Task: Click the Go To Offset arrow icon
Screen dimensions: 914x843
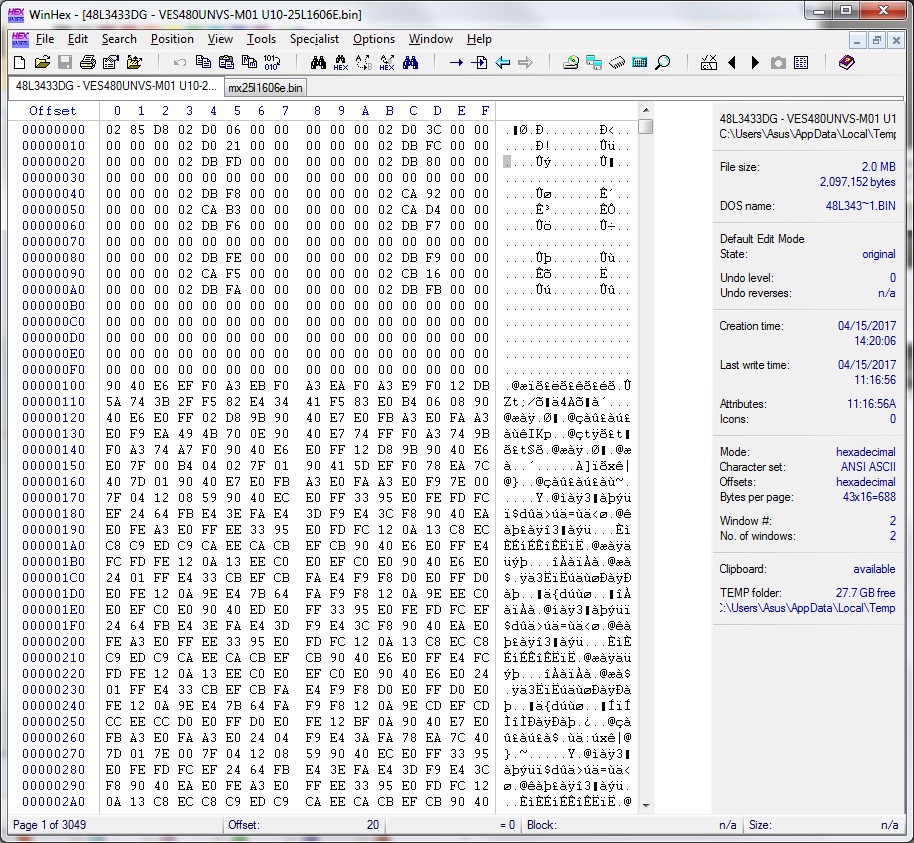Action: [x=456, y=63]
